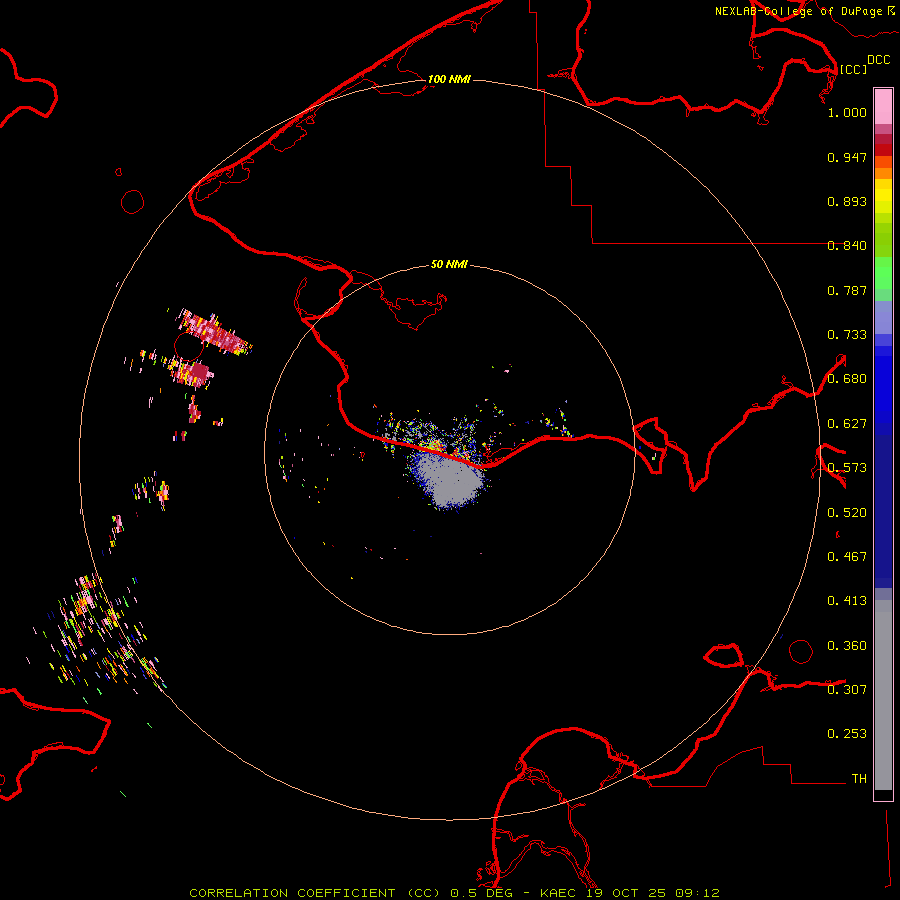Click the 0.947 scale value
The height and width of the screenshot is (900, 900).
pyautogui.click(x=847, y=157)
